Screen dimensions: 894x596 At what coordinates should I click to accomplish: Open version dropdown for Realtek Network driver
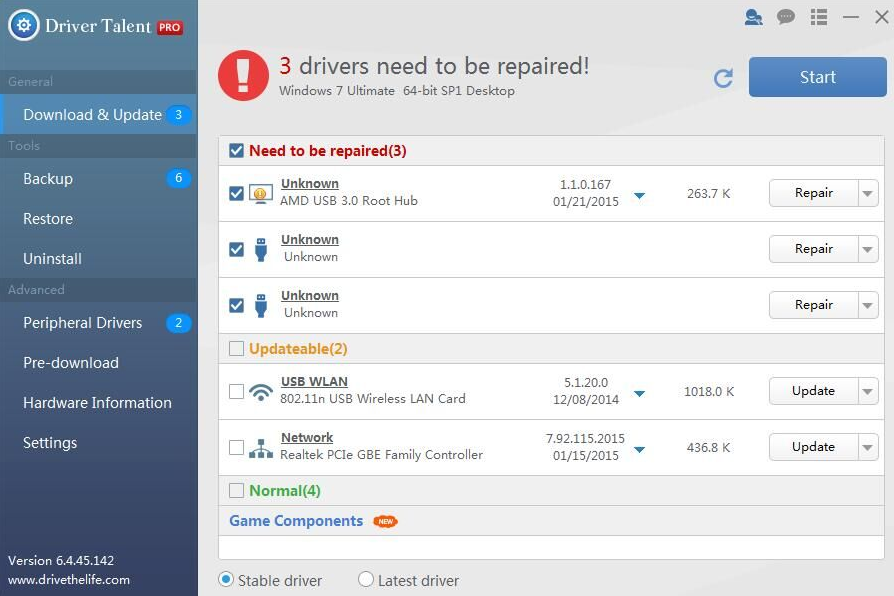(x=640, y=449)
